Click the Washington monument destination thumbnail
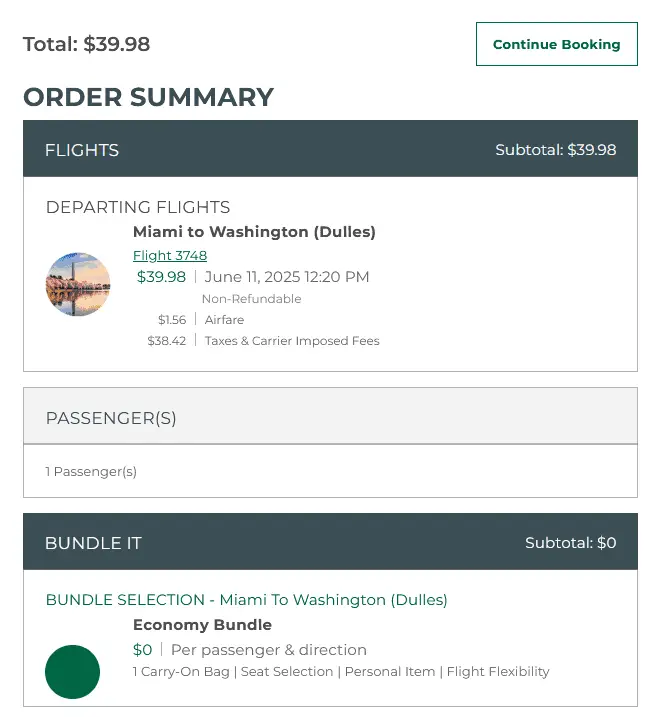The image size is (653, 717). [x=78, y=284]
